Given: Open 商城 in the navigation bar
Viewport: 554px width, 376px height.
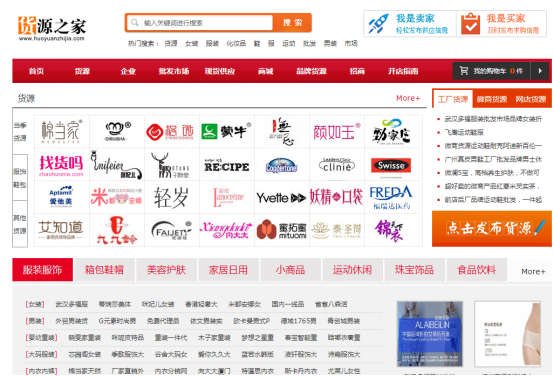Looking at the screenshot, I should coord(266,71).
